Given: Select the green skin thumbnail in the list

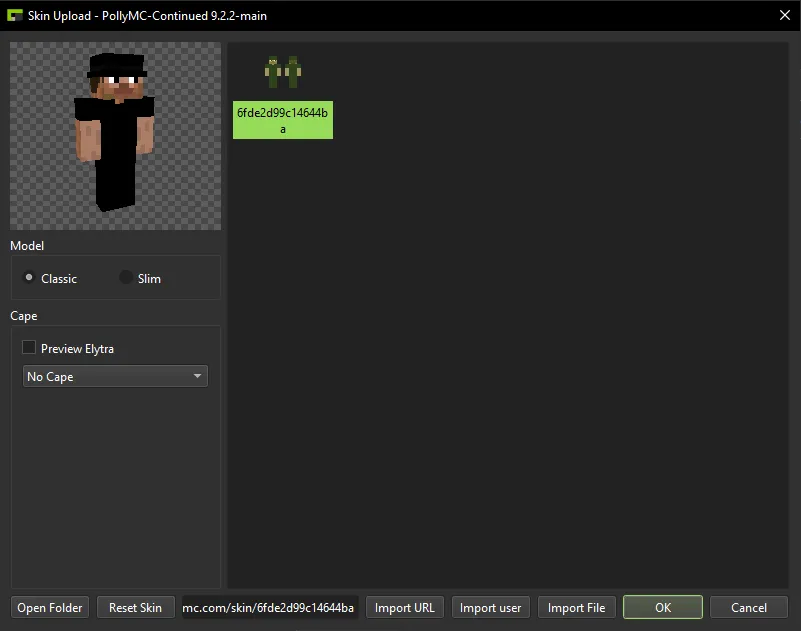Looking at the screenshot, I should 282,73.
